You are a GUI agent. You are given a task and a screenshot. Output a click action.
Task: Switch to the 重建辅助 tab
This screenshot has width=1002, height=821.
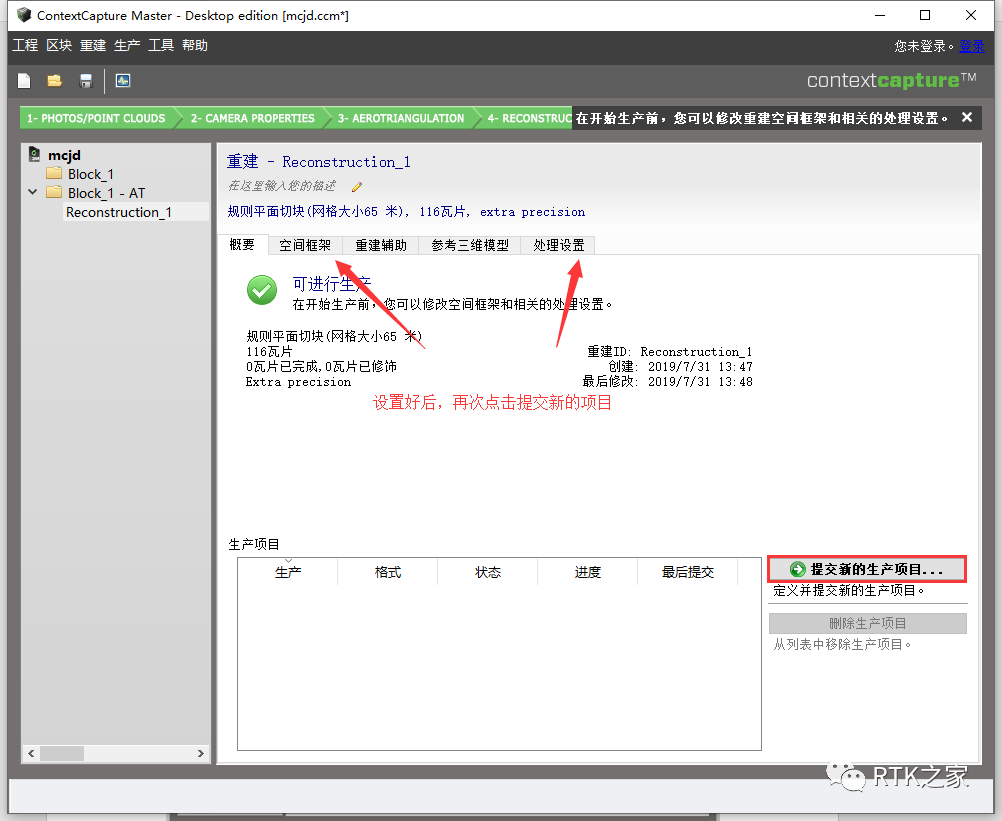(381, 245)
